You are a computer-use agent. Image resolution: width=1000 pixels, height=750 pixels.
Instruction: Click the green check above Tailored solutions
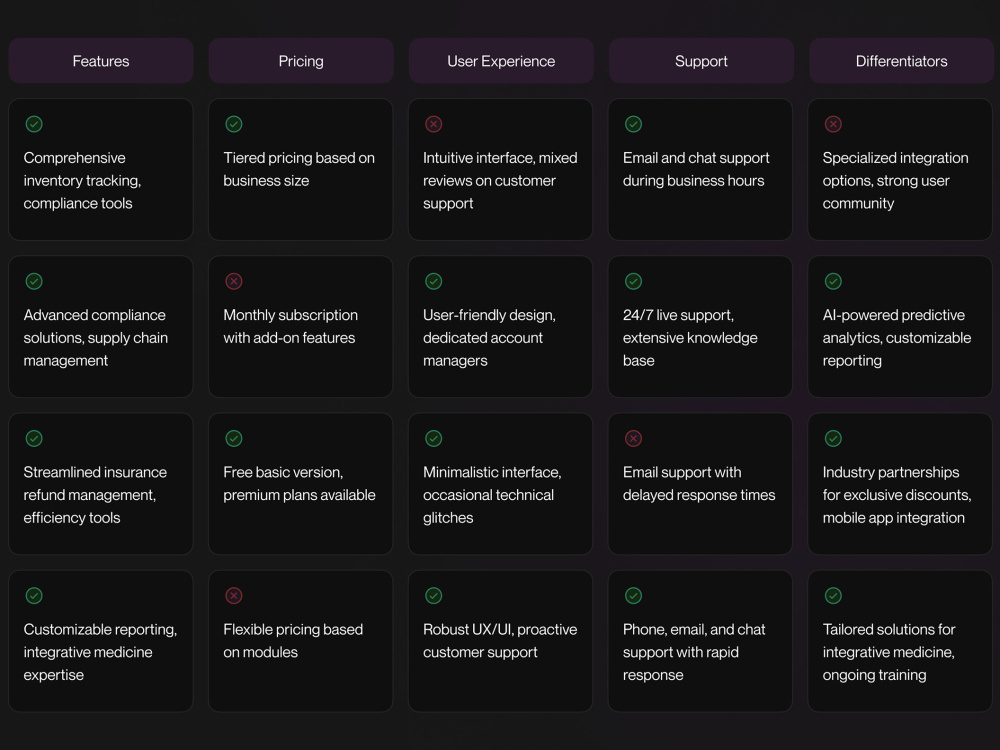point(833,596)
